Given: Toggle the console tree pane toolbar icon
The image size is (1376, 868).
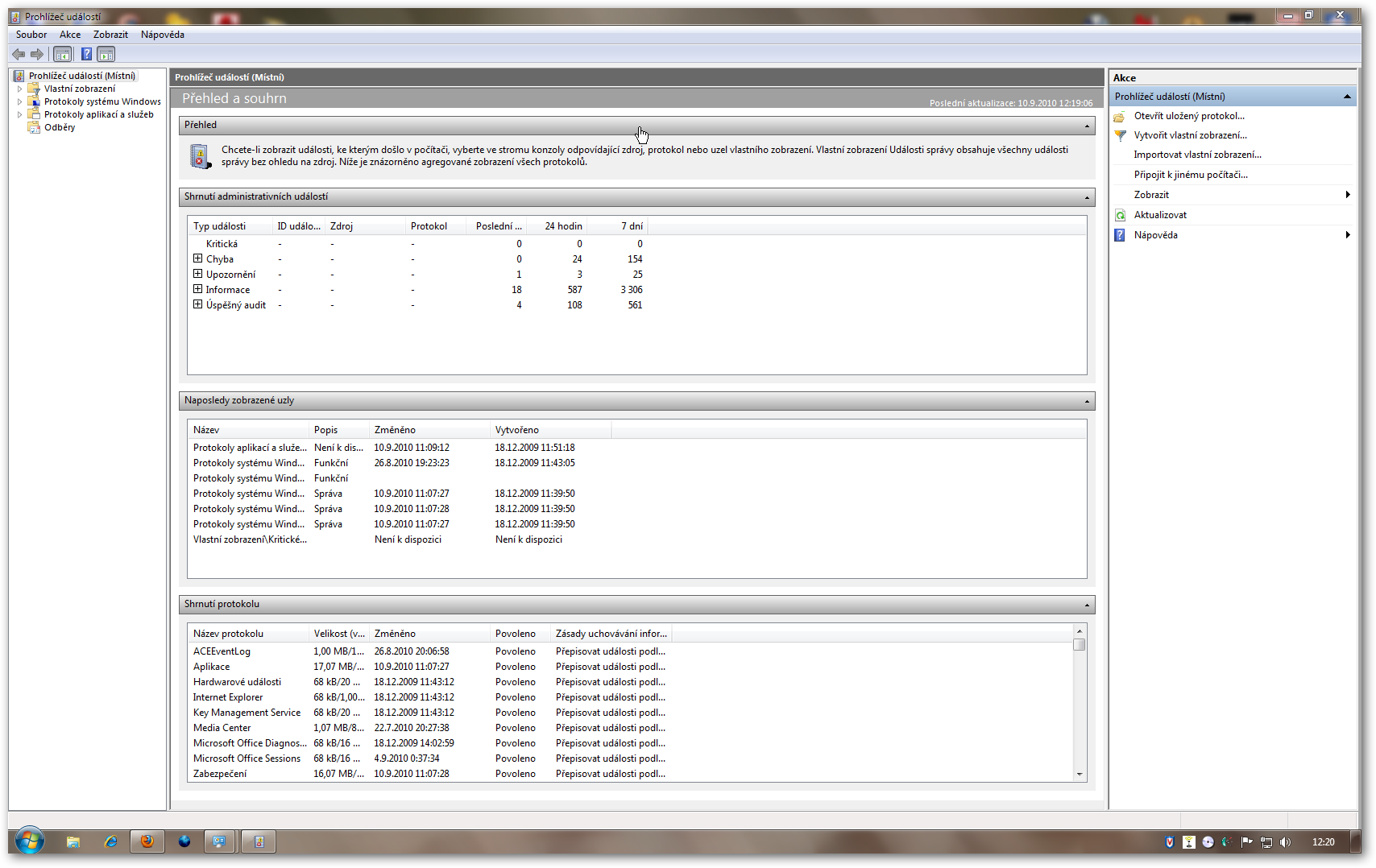Looking at the screenshot, I should point(62,54).
